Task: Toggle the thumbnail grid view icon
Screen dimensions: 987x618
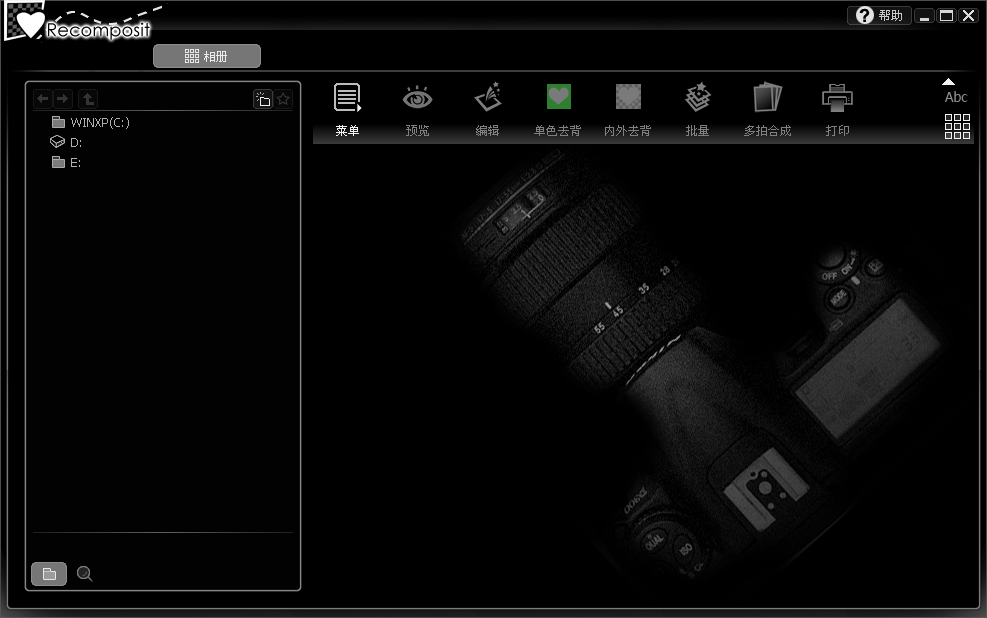Action: coord(957,126)
